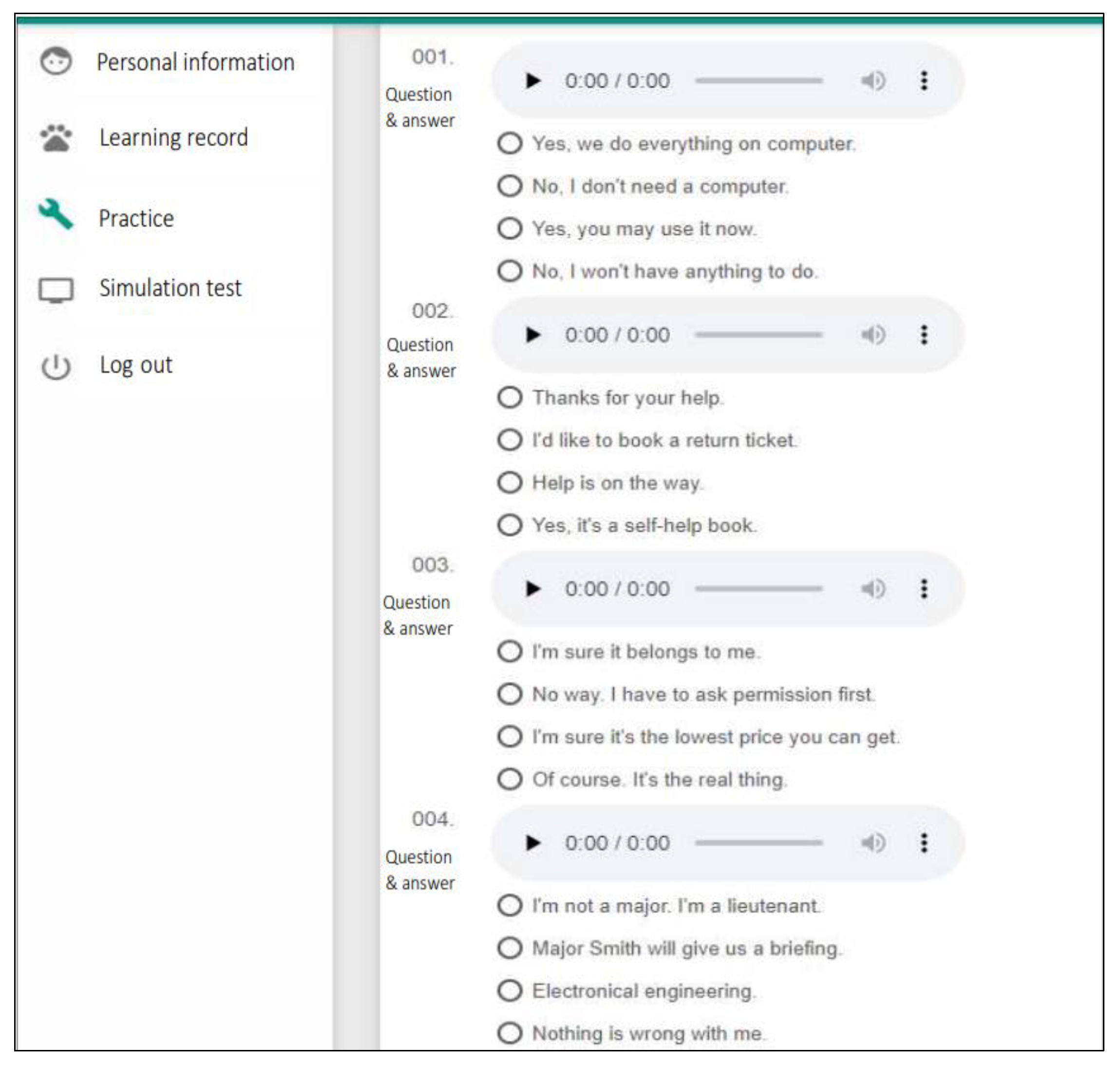Open Personal information page
Viewport: 1120px width, 1067px height.
[195, 62]
